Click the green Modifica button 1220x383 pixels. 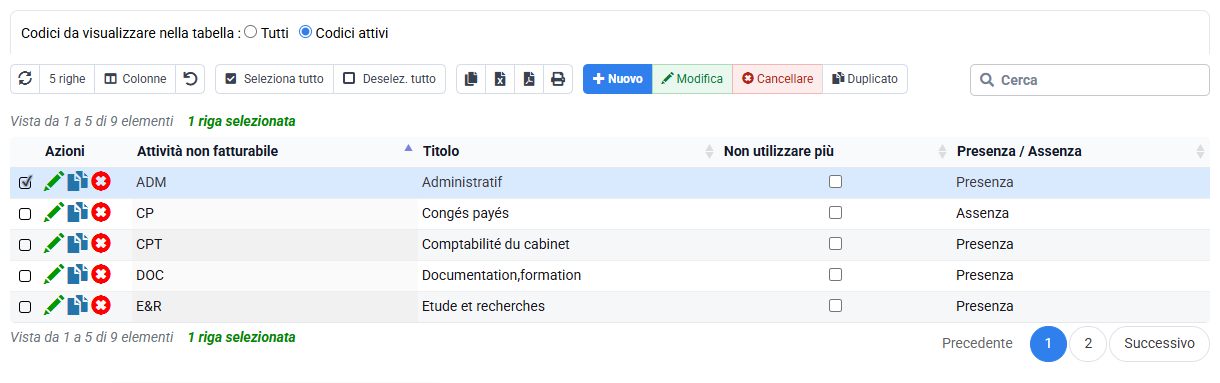(692, 79)
